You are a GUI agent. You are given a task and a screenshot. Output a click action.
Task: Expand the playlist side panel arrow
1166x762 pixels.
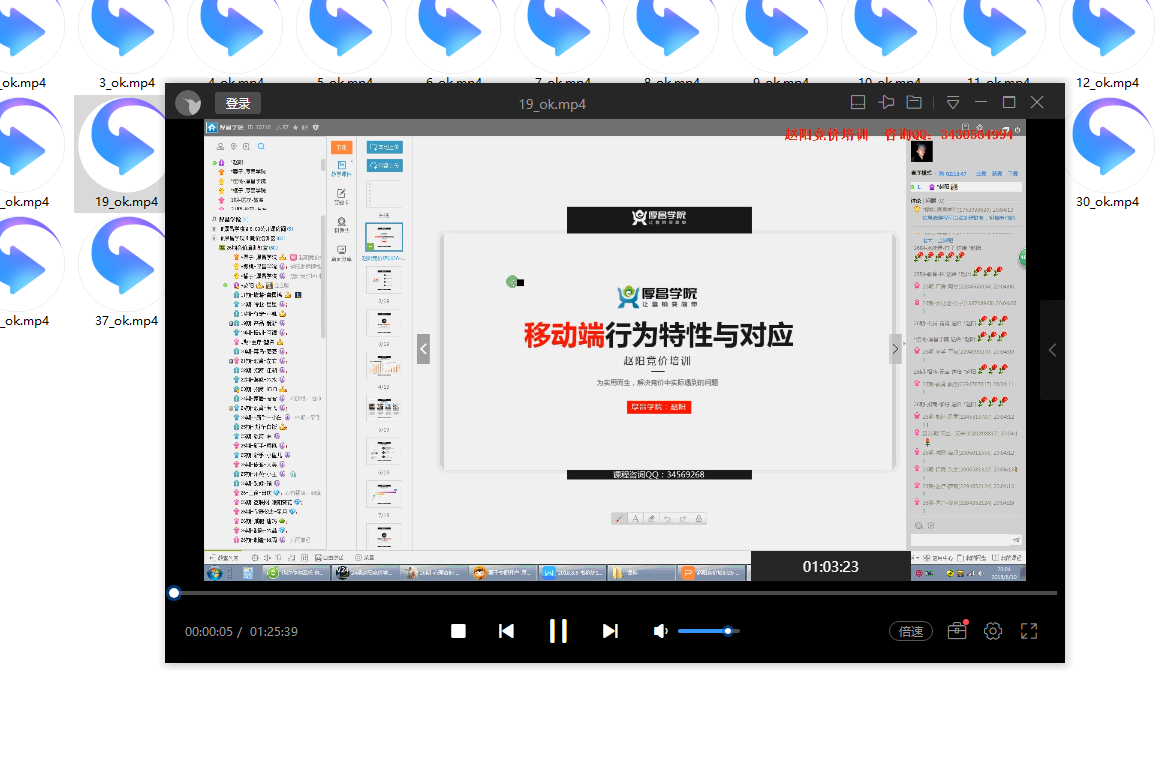[1052, 350]
